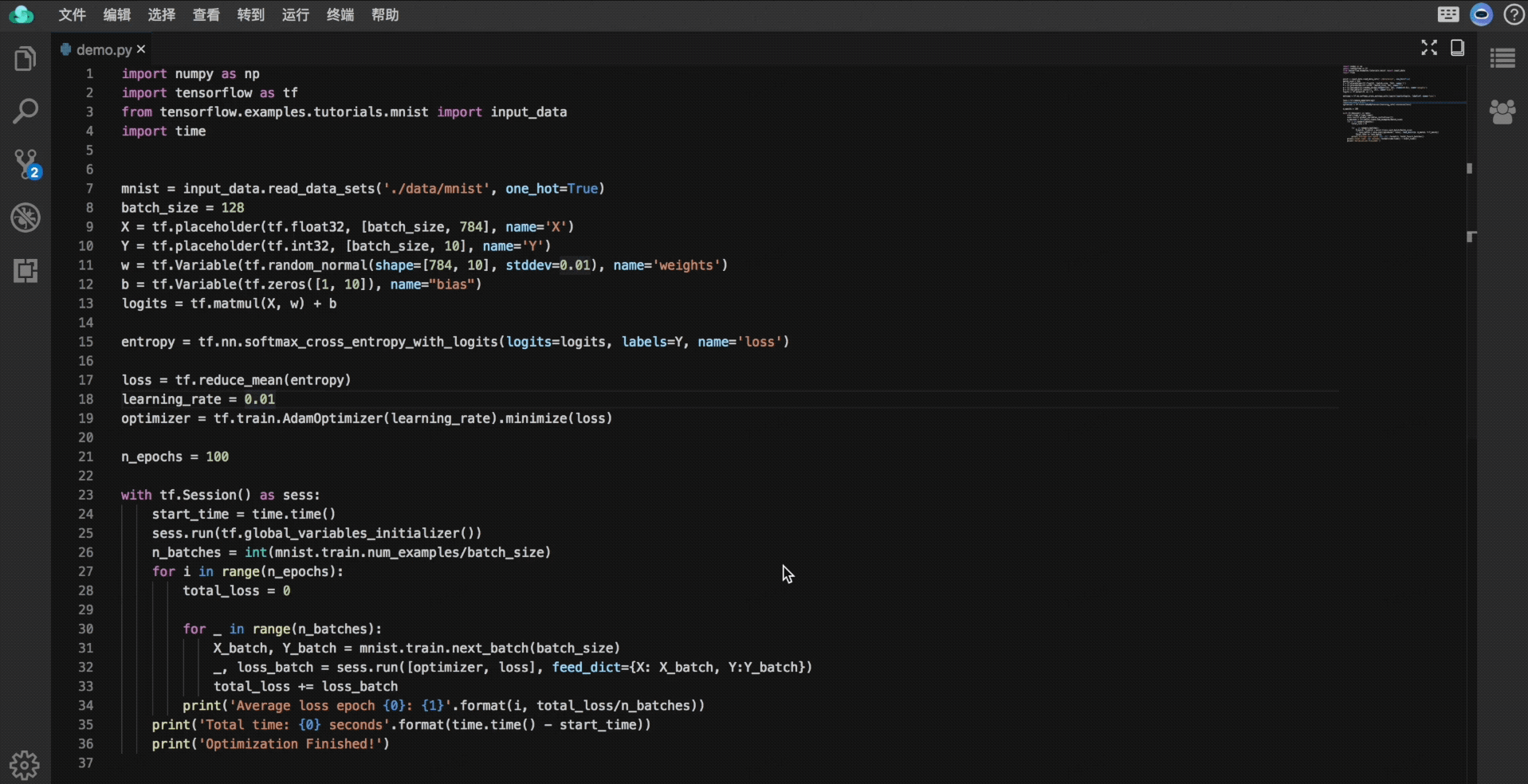Close the demo.py tab

click(141, 49)
